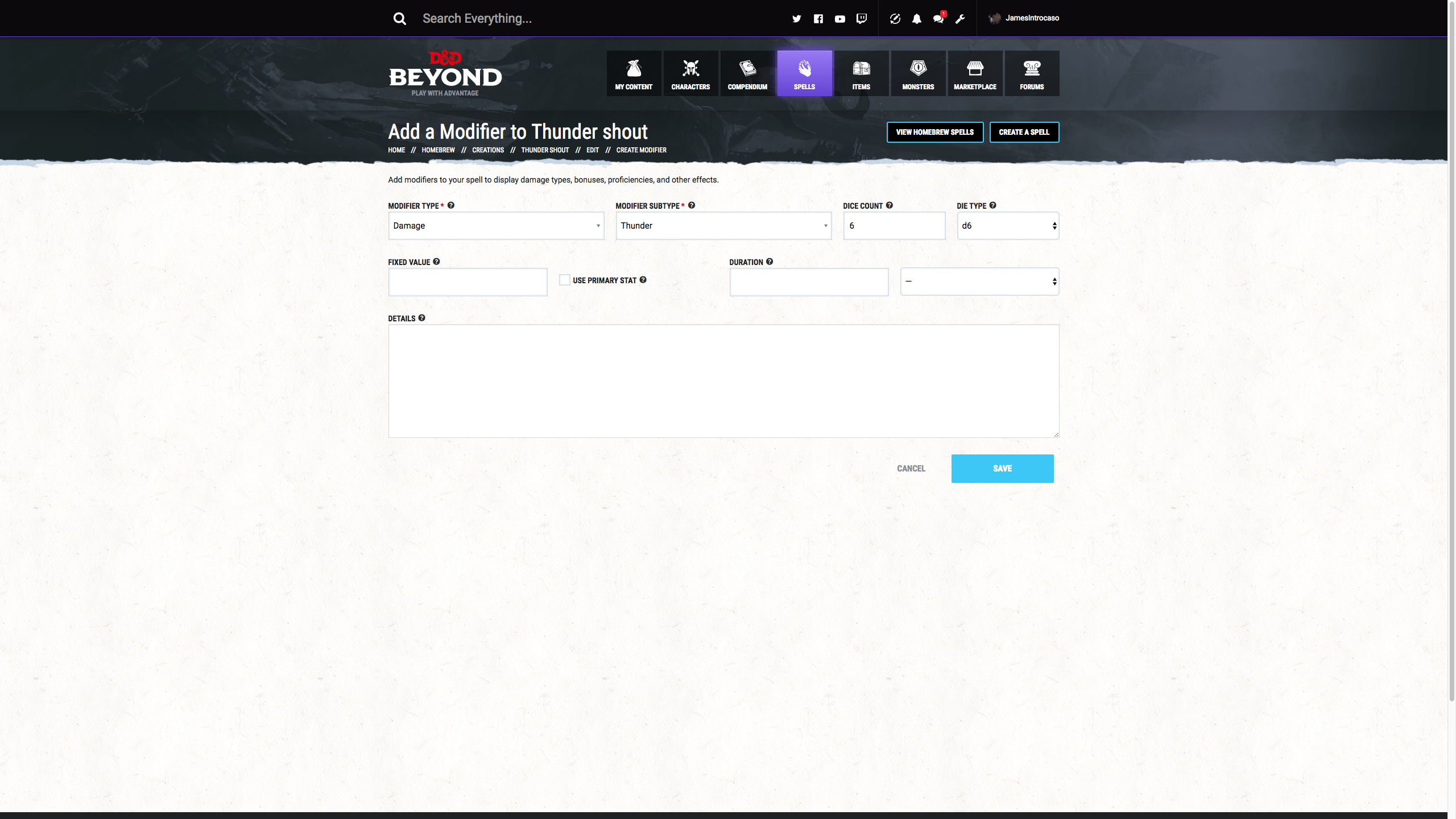Click the JamesIntrocaso username
Viewport: 1456px width, 819px height.
click(1032, 18)
